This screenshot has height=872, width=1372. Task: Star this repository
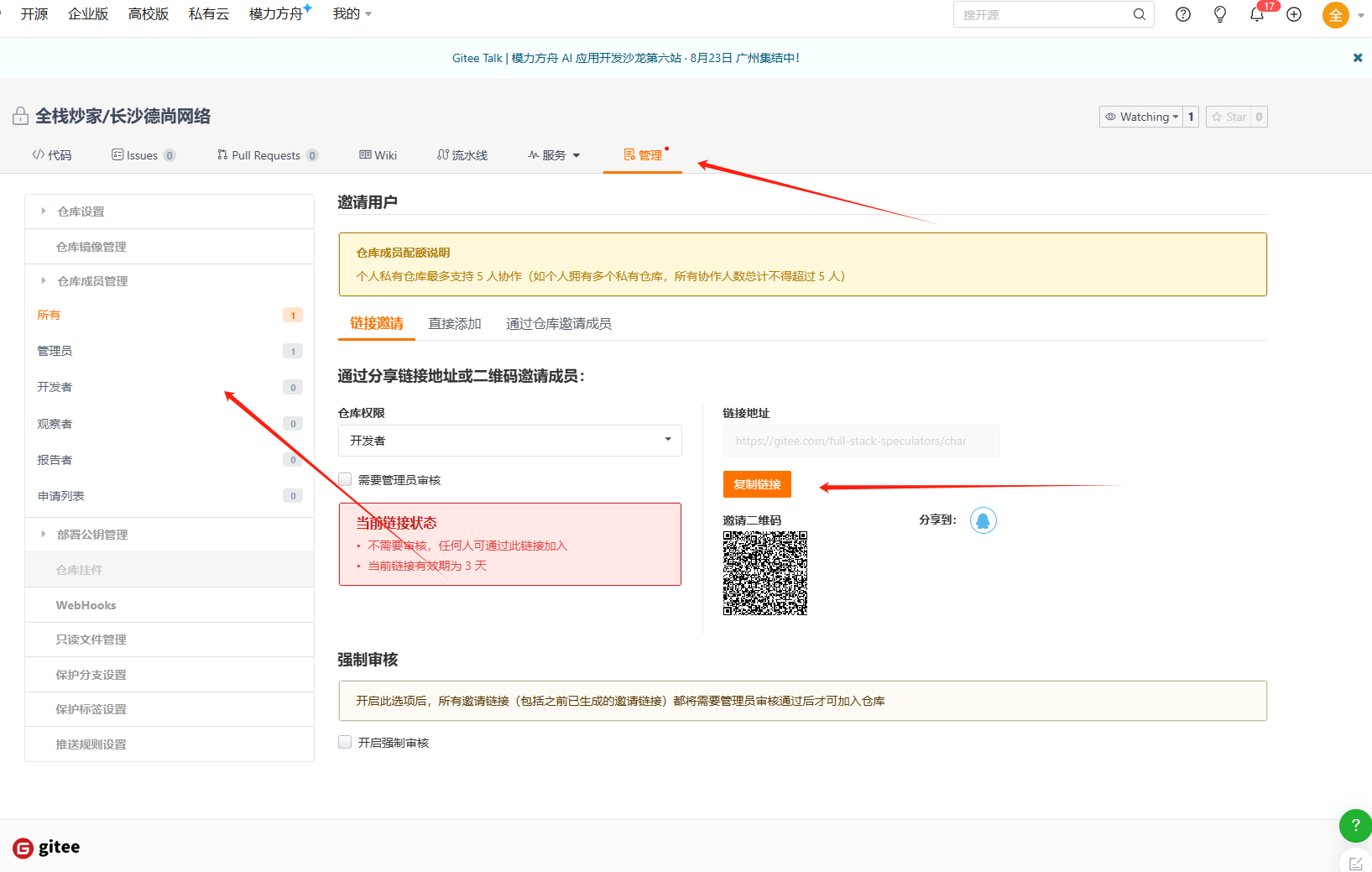pos(1229,117)
